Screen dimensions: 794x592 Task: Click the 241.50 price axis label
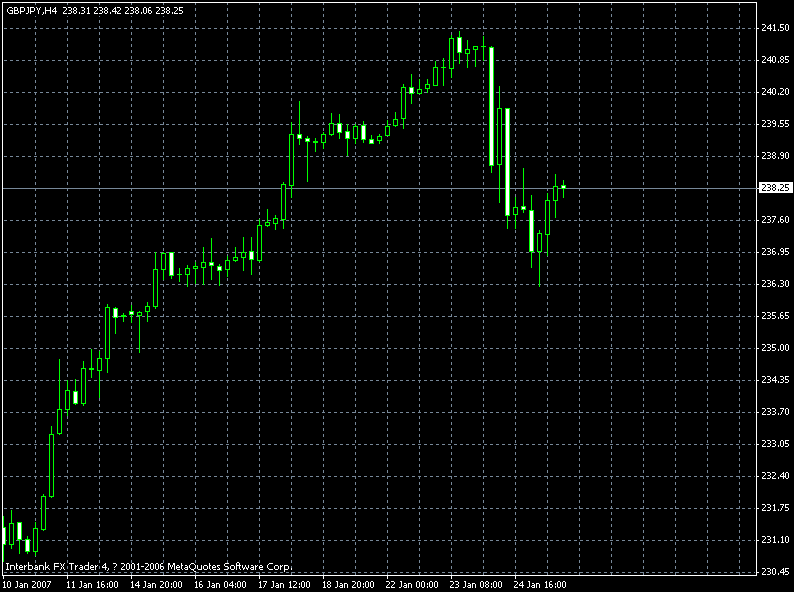pyautogui.click(x=775, y=28)
